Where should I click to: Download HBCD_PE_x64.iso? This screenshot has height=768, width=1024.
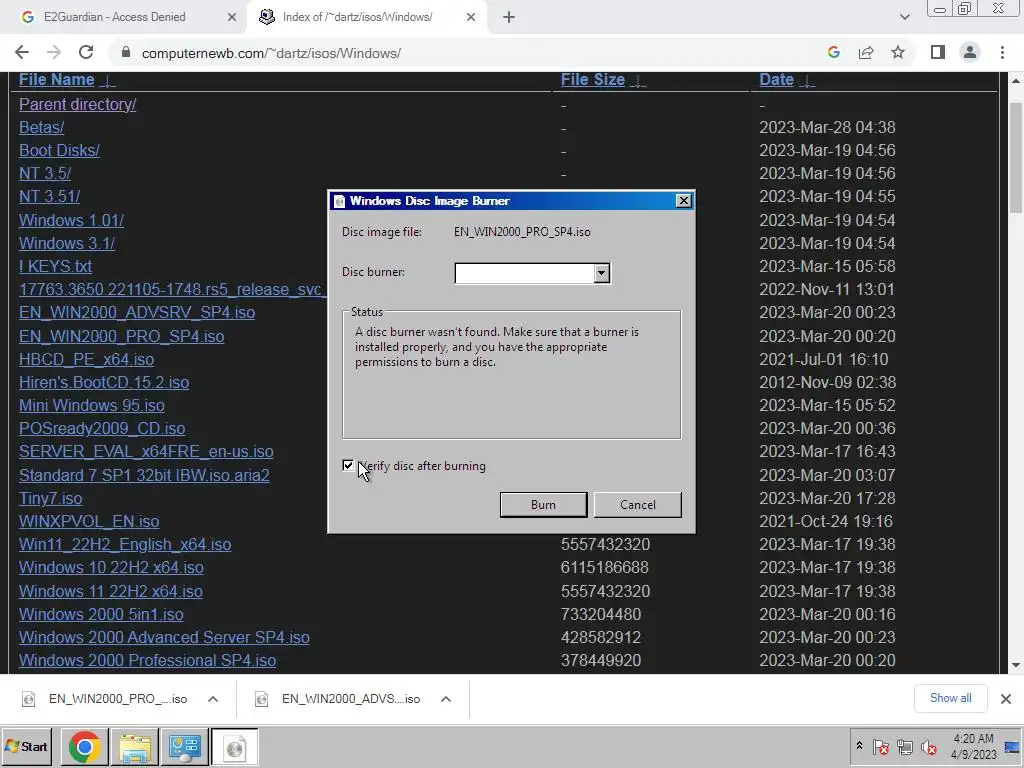coord(86,359)
